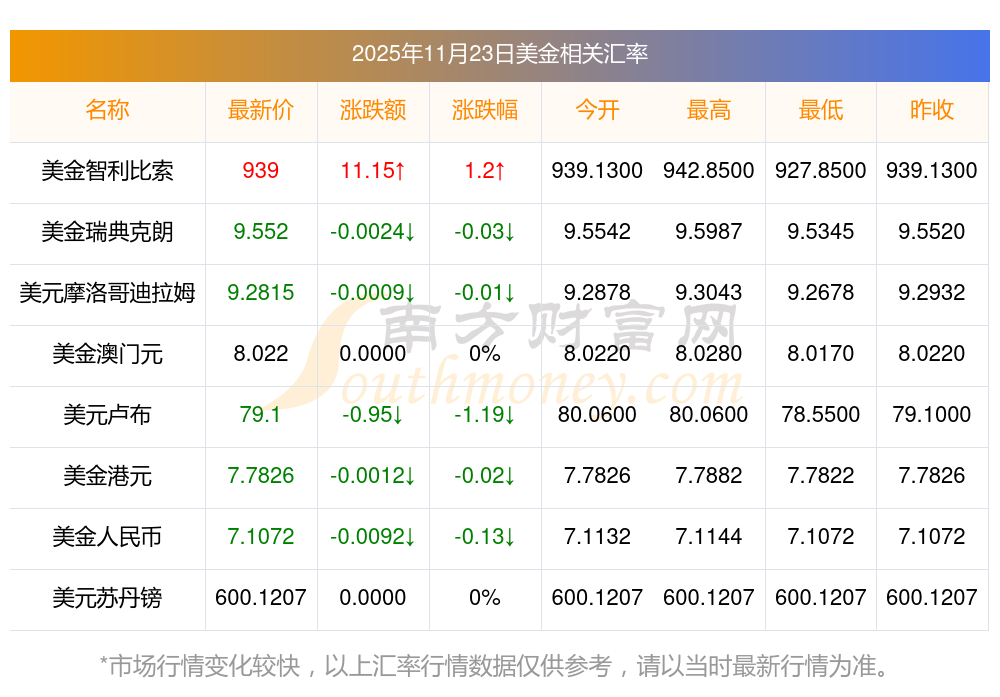The height and width of the screenshot is (697, 1000).
Task: Click the 最高 column header
Action: tap(709, 110)
